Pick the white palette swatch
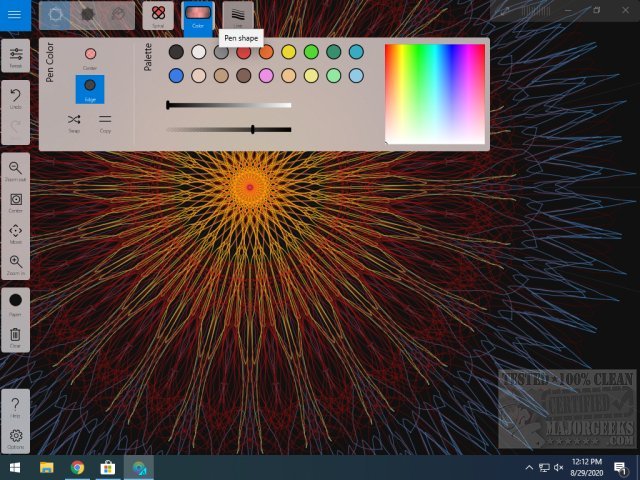This screenshot has width=640, height=480. point(199,52)
